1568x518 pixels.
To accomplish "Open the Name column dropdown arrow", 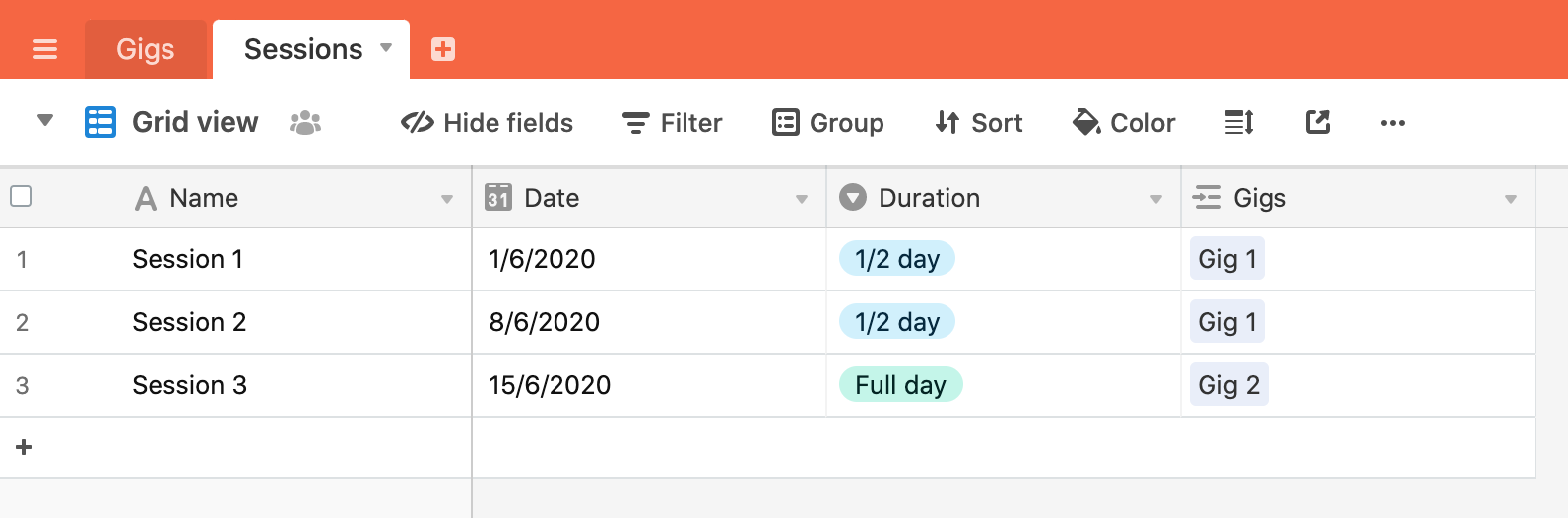I will click(x=447, y=199).
